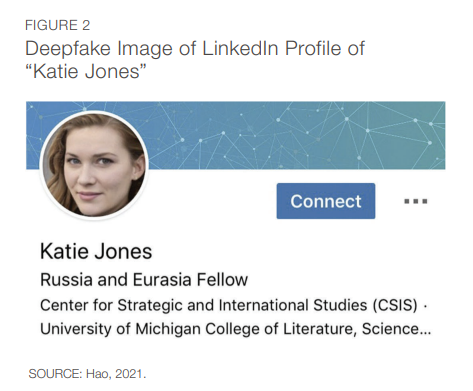The image size is (473, 391).
Task: Click the FIGURE 2 label
Action: tap(58, 25)
